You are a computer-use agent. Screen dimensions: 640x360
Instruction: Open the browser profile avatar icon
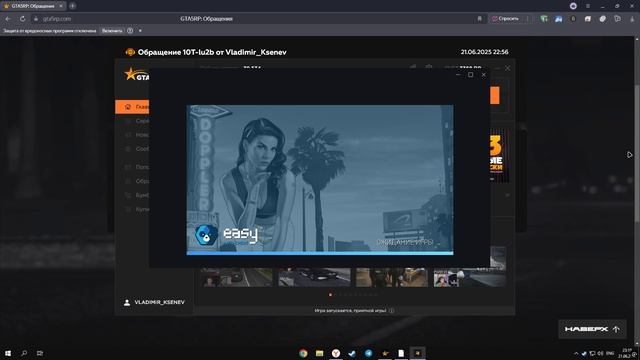coord(573,6)
